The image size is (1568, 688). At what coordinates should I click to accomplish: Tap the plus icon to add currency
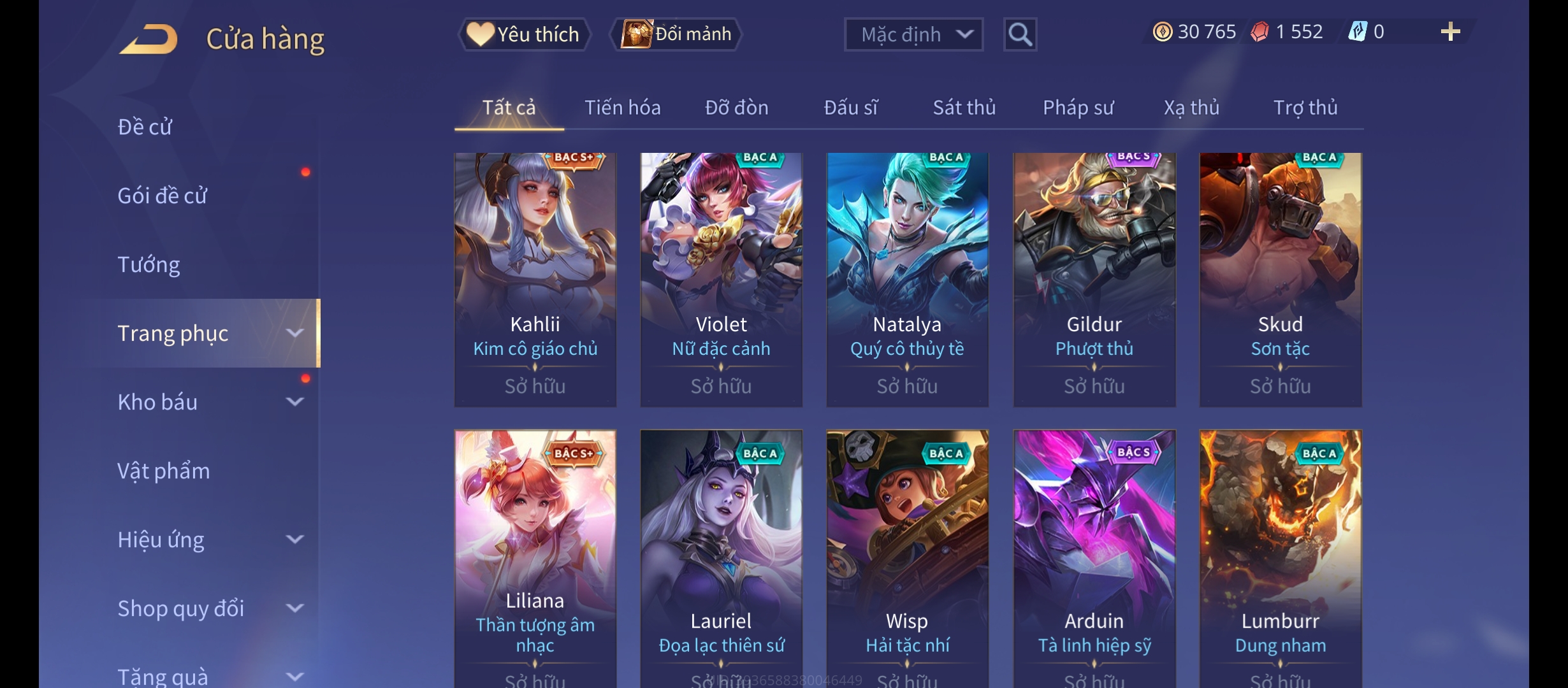1450,32
